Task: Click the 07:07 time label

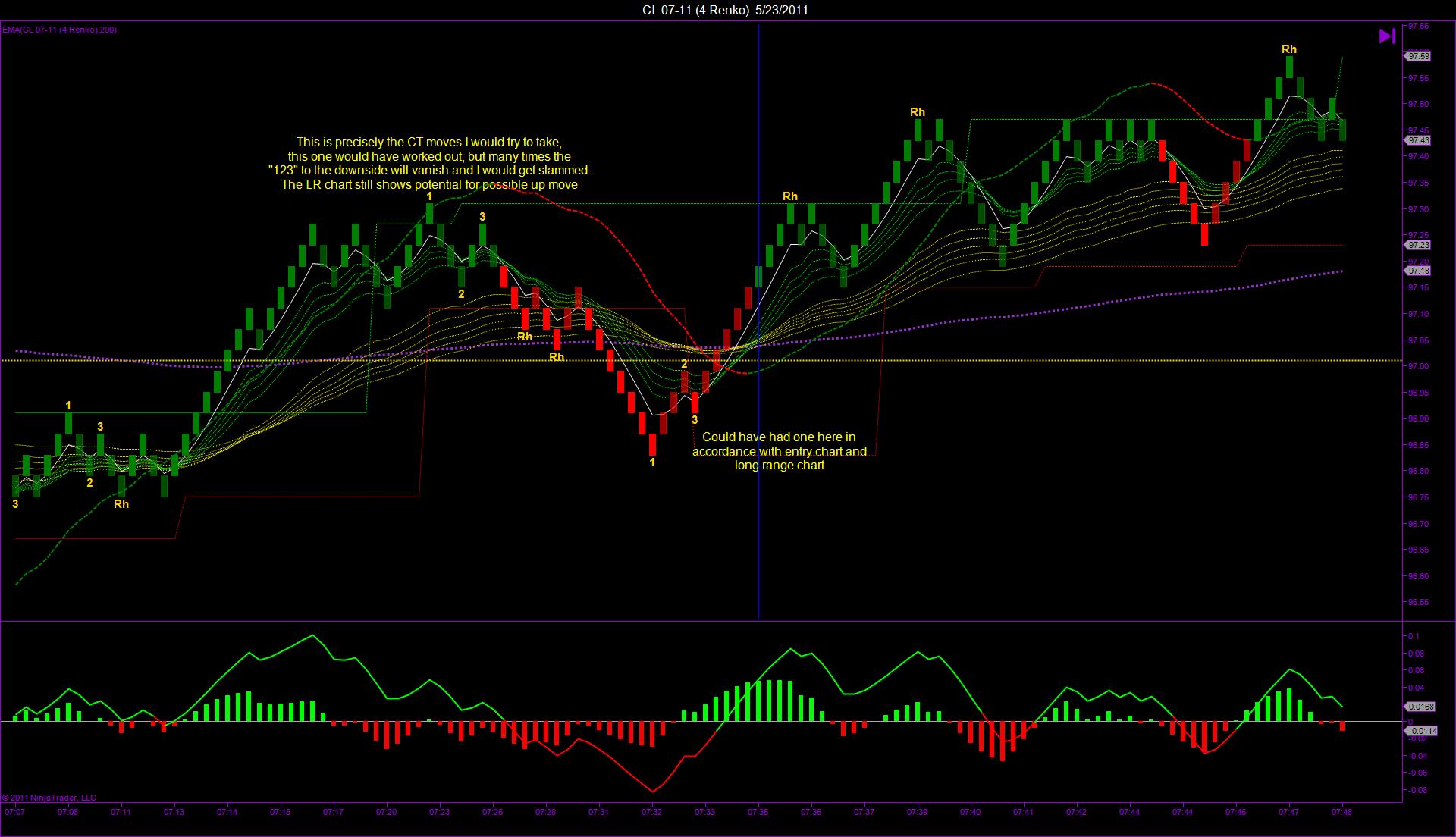Action: (x=15, y=812)
